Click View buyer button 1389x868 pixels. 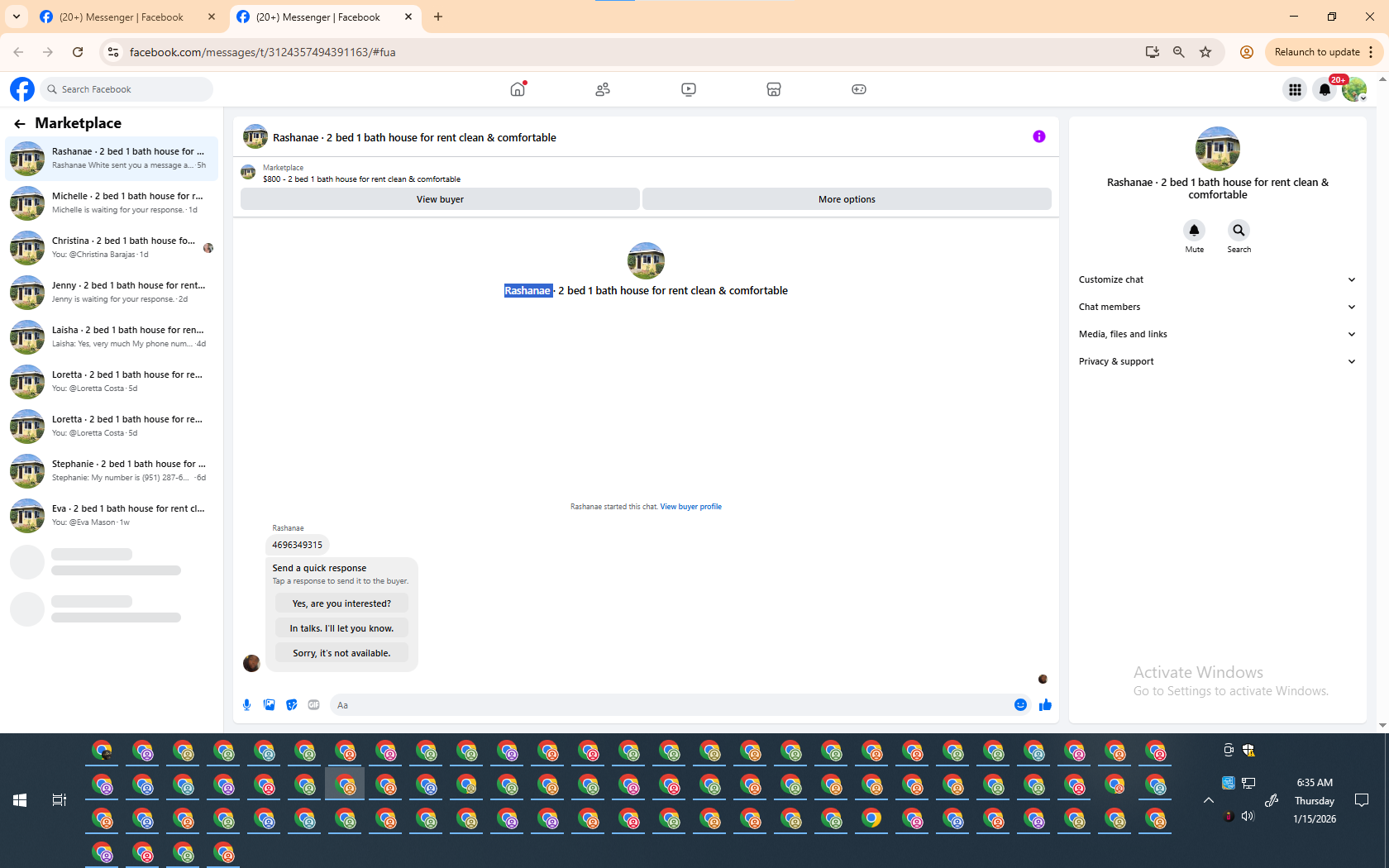tap(440, 199)
